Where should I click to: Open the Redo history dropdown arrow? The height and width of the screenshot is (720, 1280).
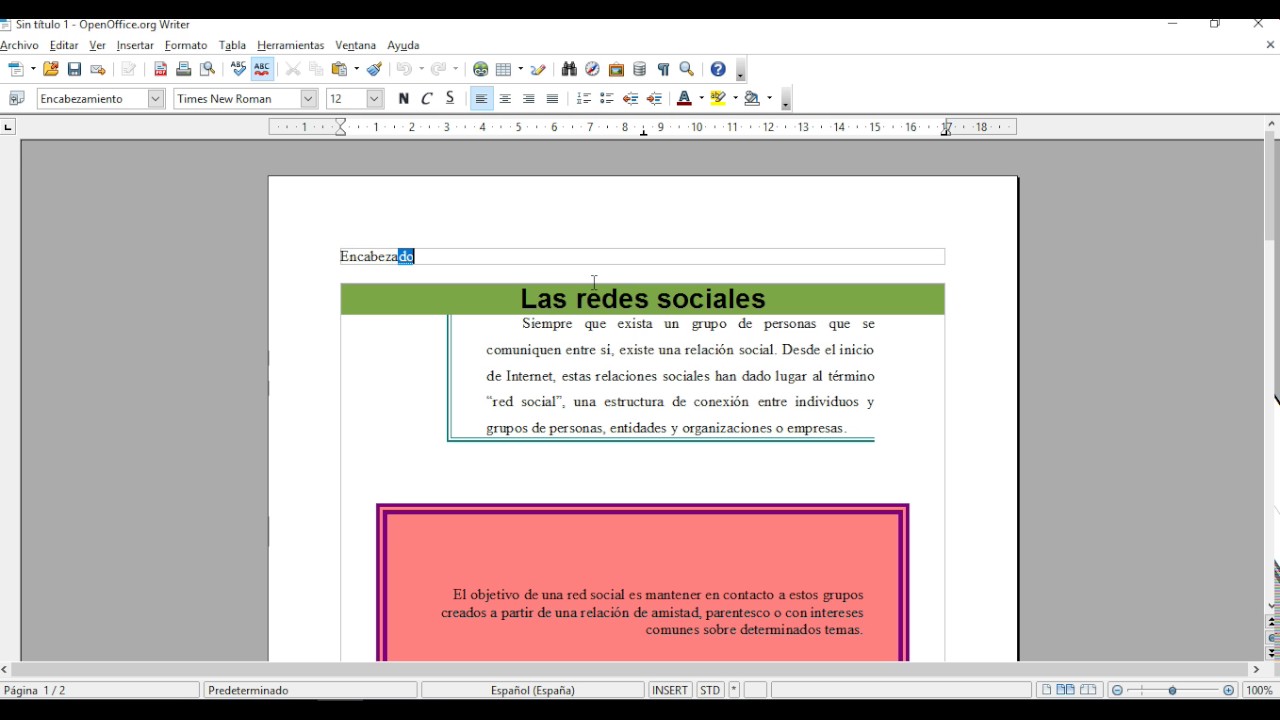coord(455,69)
